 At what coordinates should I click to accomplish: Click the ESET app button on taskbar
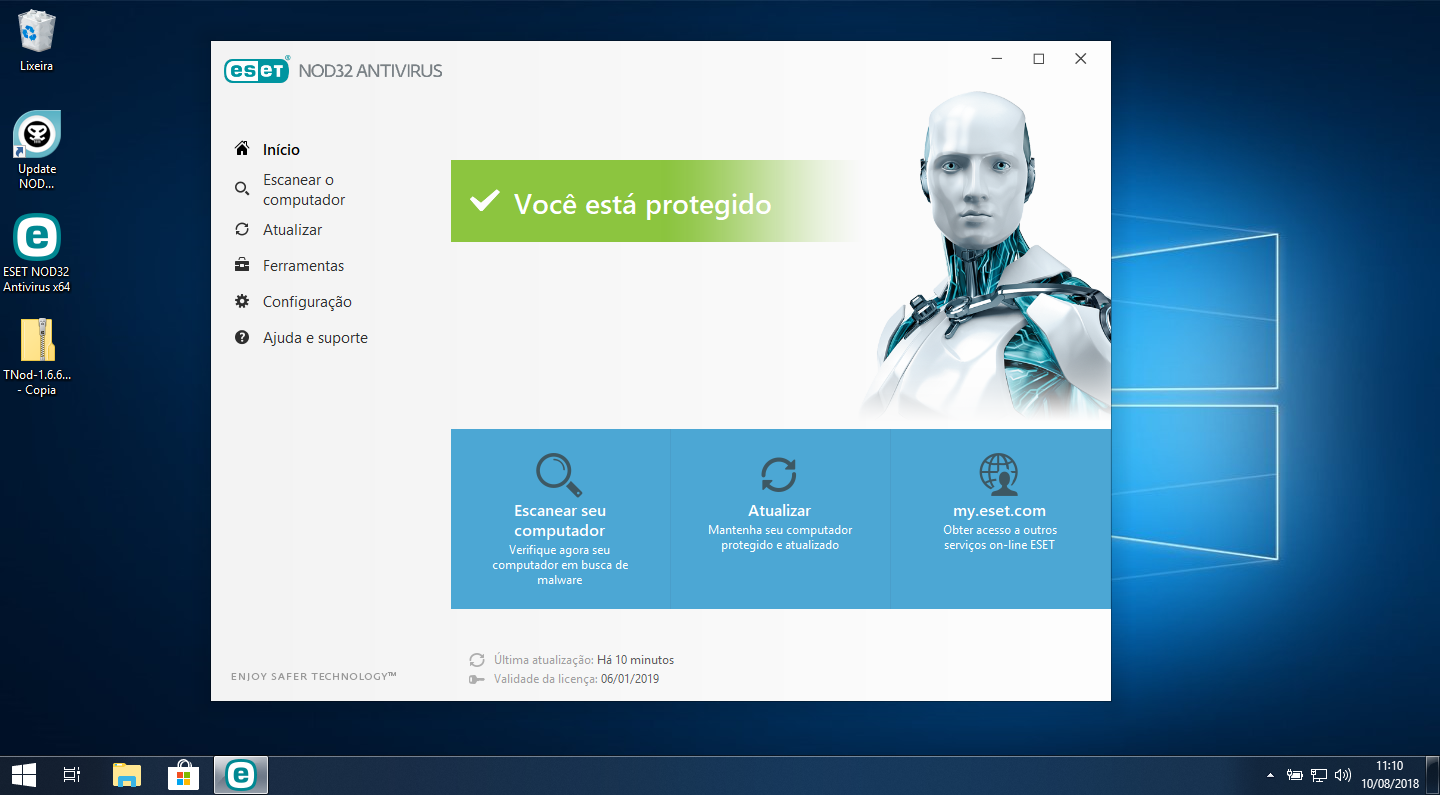click(241, 774)
